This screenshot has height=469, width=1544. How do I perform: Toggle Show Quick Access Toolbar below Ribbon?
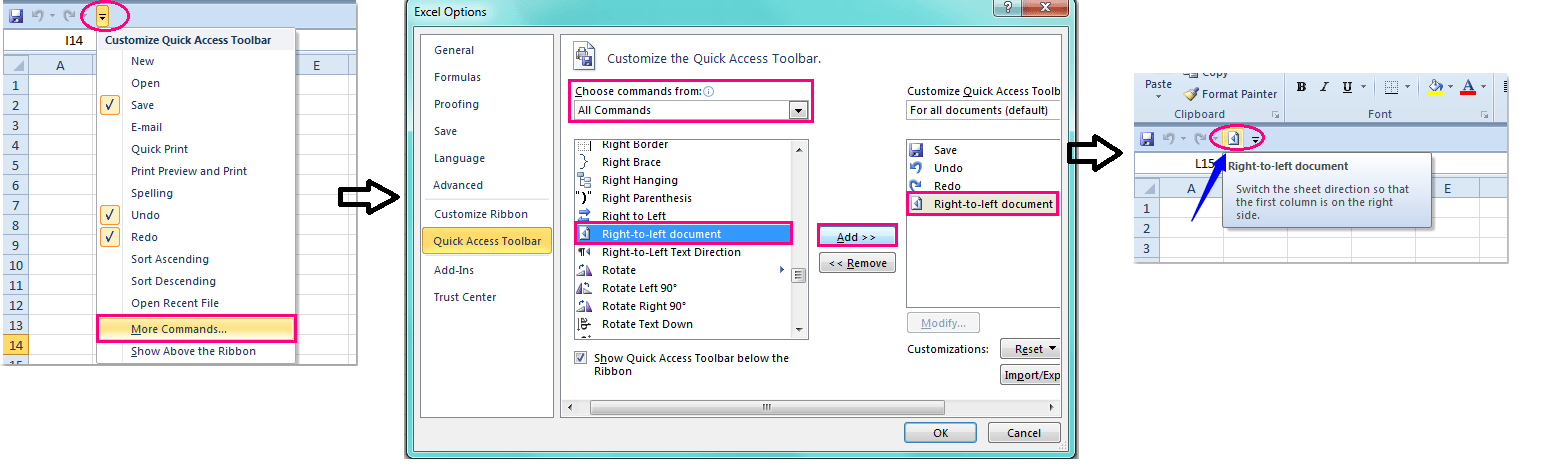(581, 358)
